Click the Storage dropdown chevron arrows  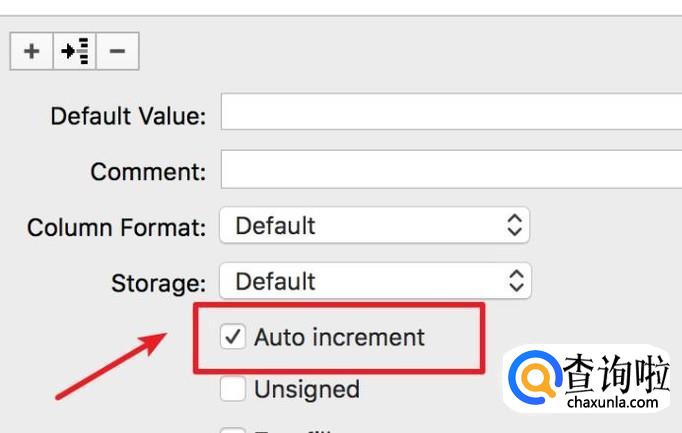[514, 281]
